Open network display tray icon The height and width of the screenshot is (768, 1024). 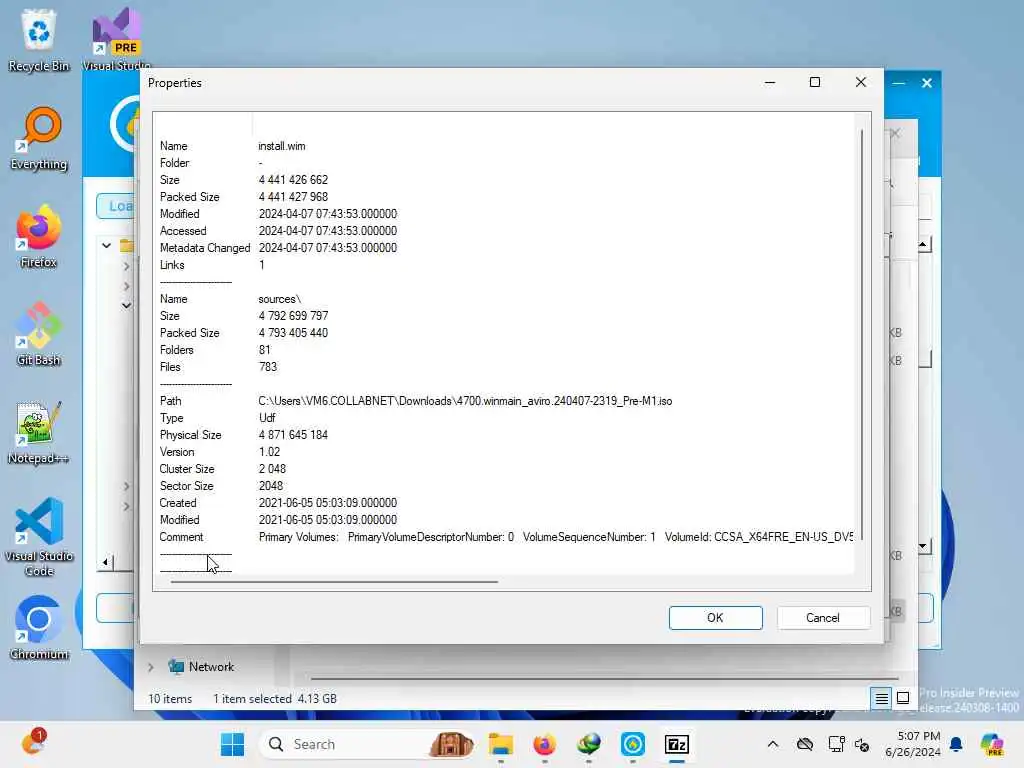click(x=837, y=744)
